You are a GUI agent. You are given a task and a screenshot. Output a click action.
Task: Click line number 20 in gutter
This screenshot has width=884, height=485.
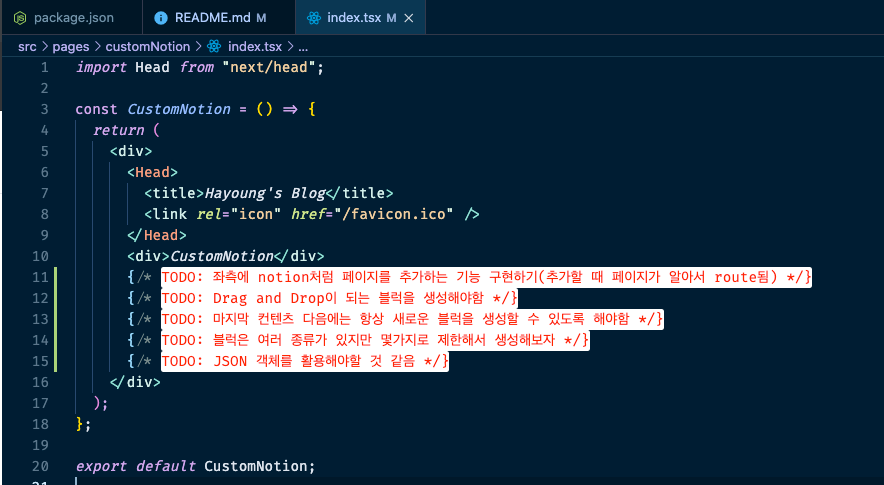(x=40, y=466)
